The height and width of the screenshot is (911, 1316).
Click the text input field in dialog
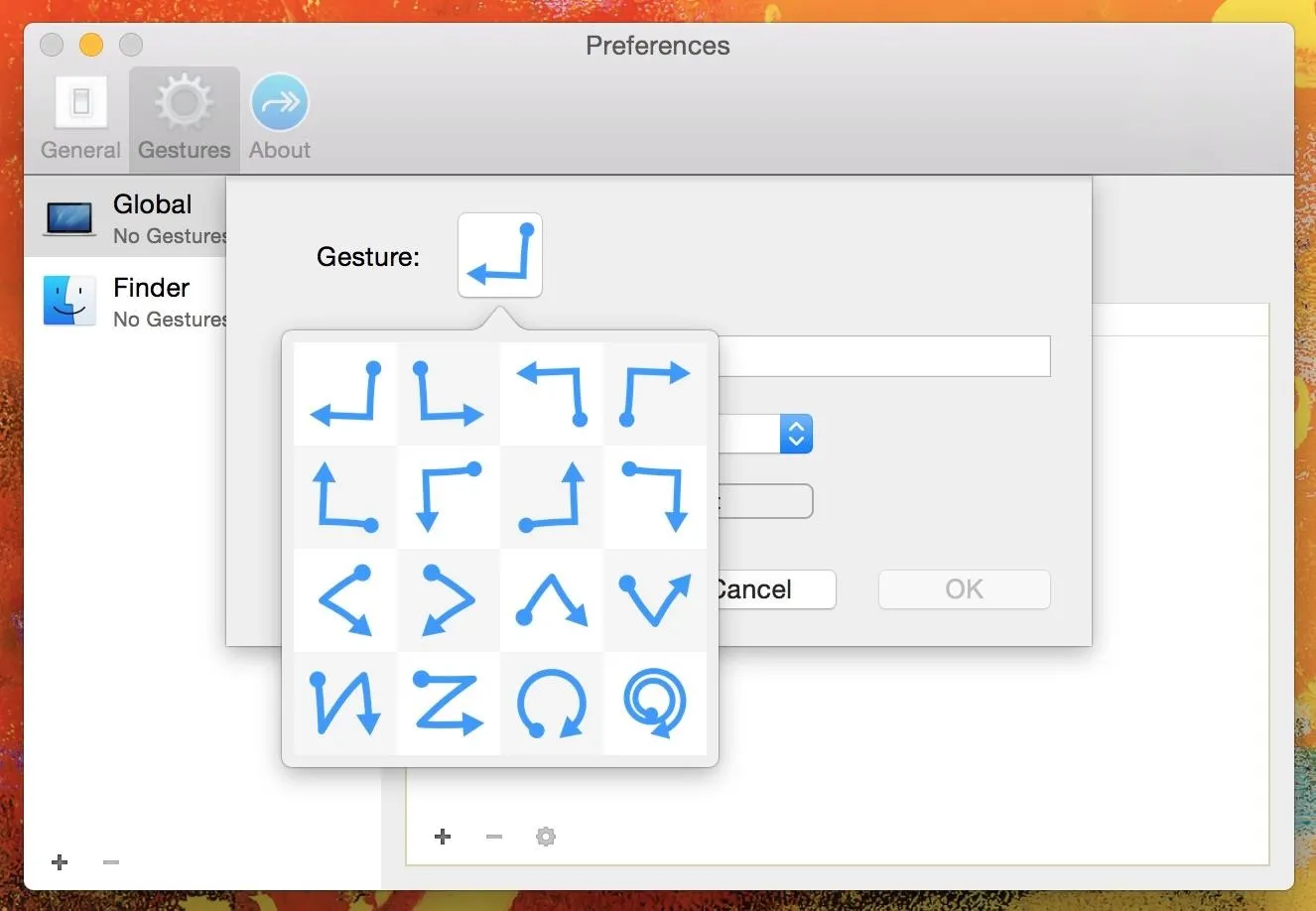pyautogui.click(x=883, y=356)
